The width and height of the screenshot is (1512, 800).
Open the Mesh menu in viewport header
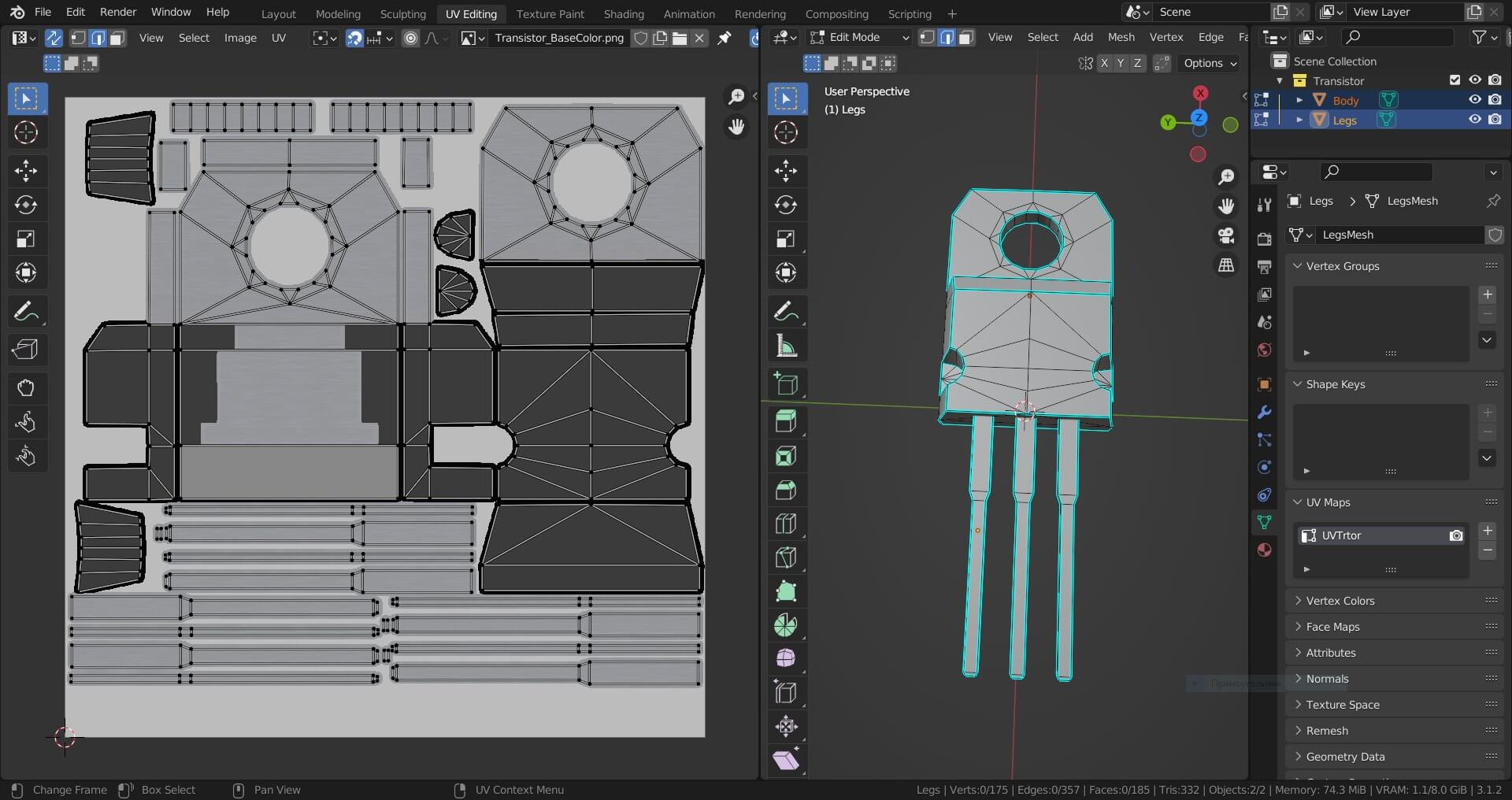coord(1121,37)
